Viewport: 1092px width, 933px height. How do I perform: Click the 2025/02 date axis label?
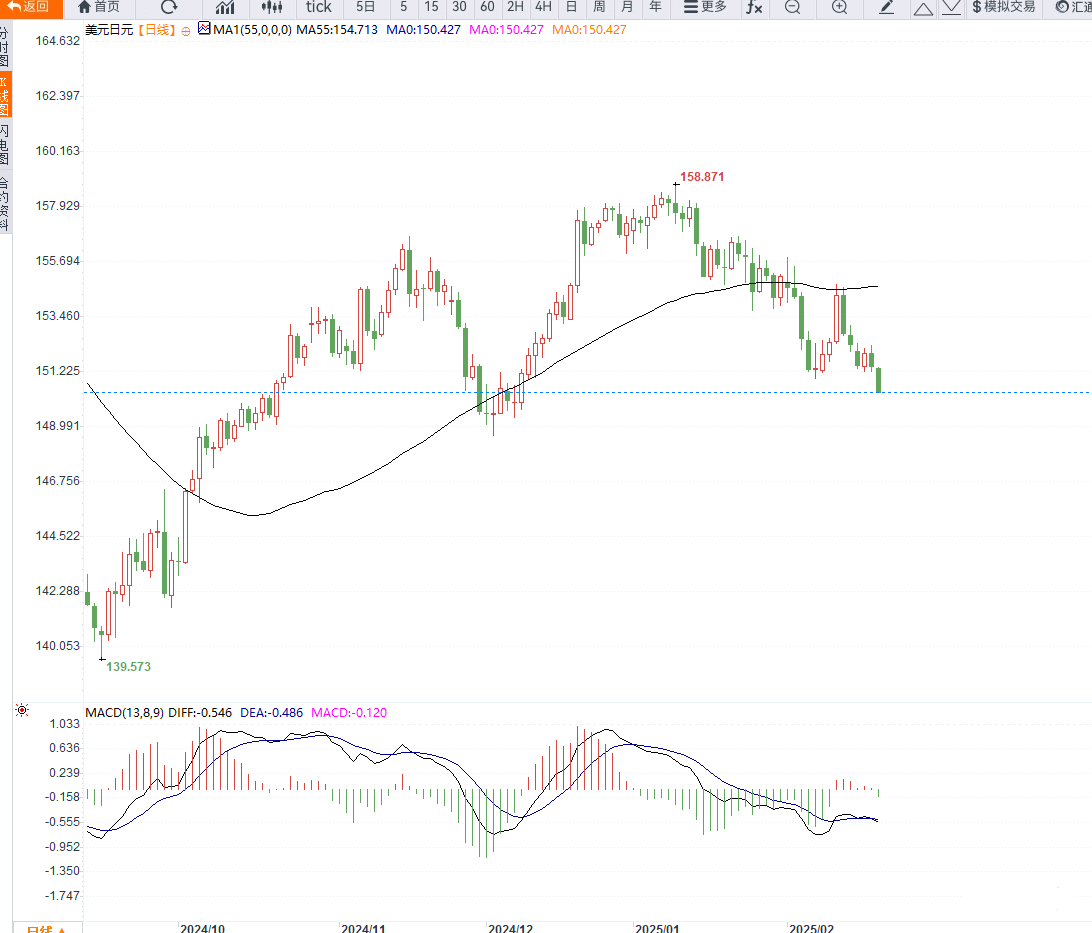point(811,928)
